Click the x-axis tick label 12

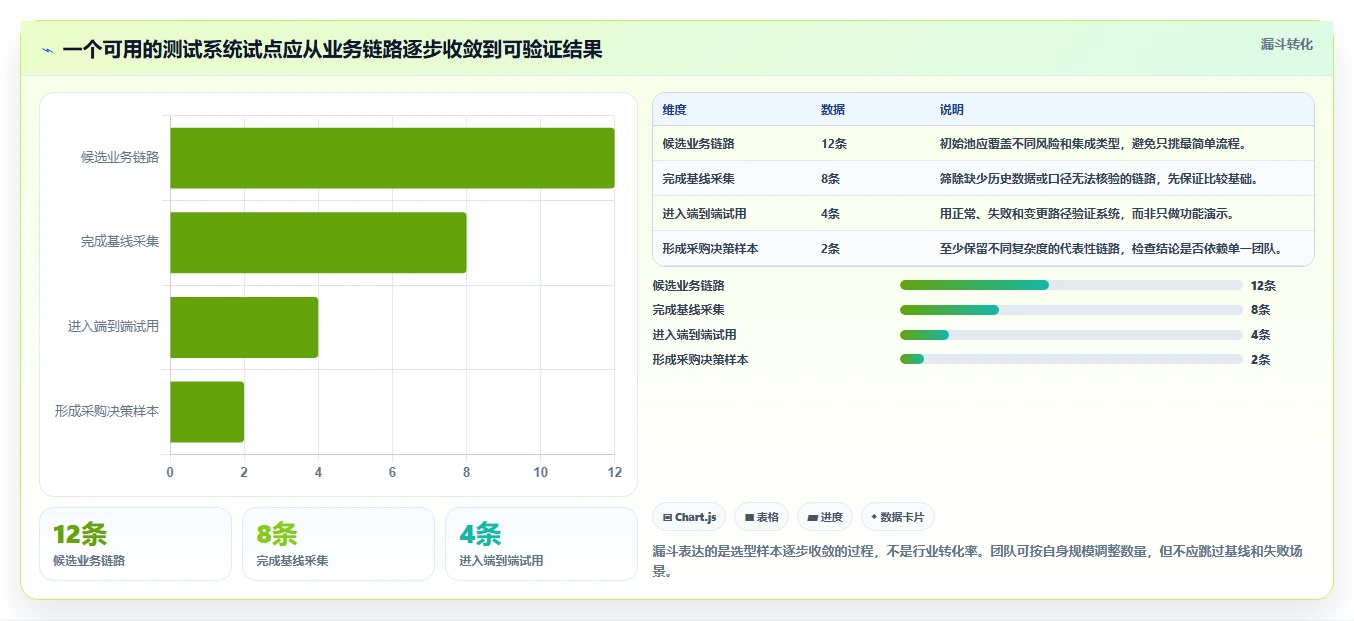coord(615,472)
